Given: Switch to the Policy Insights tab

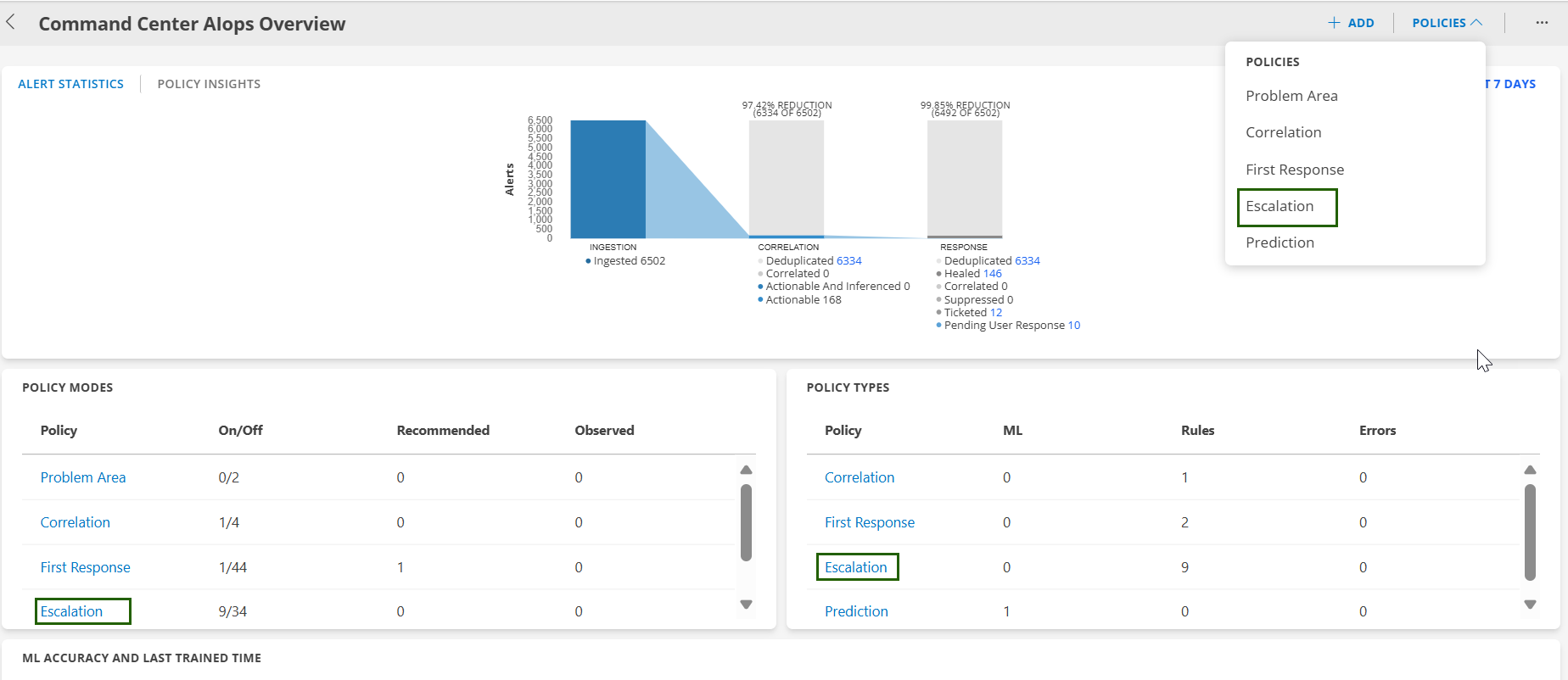Looking at the screenshot, I should point(209,84).
